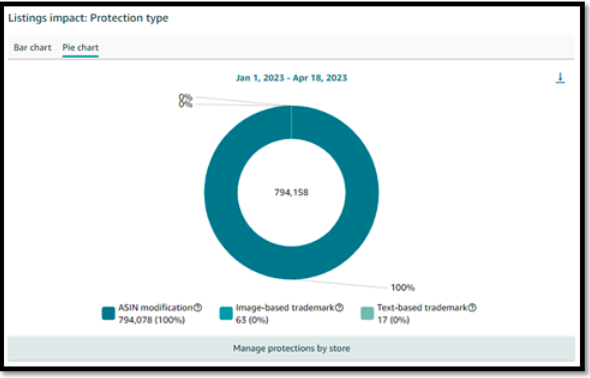Click the 63 (0%) legend value
The height and width of the screenshot is (378, 590).
point(252,320)
